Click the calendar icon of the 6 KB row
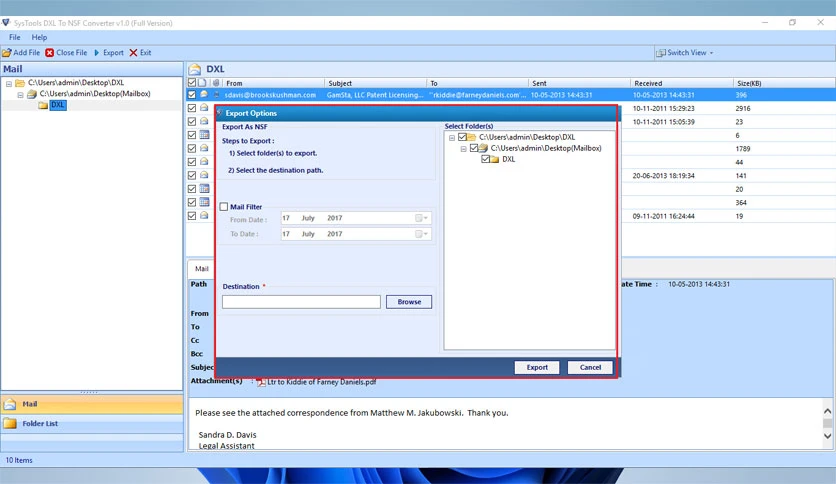This screenshot has height=484, width=836. 204,135
